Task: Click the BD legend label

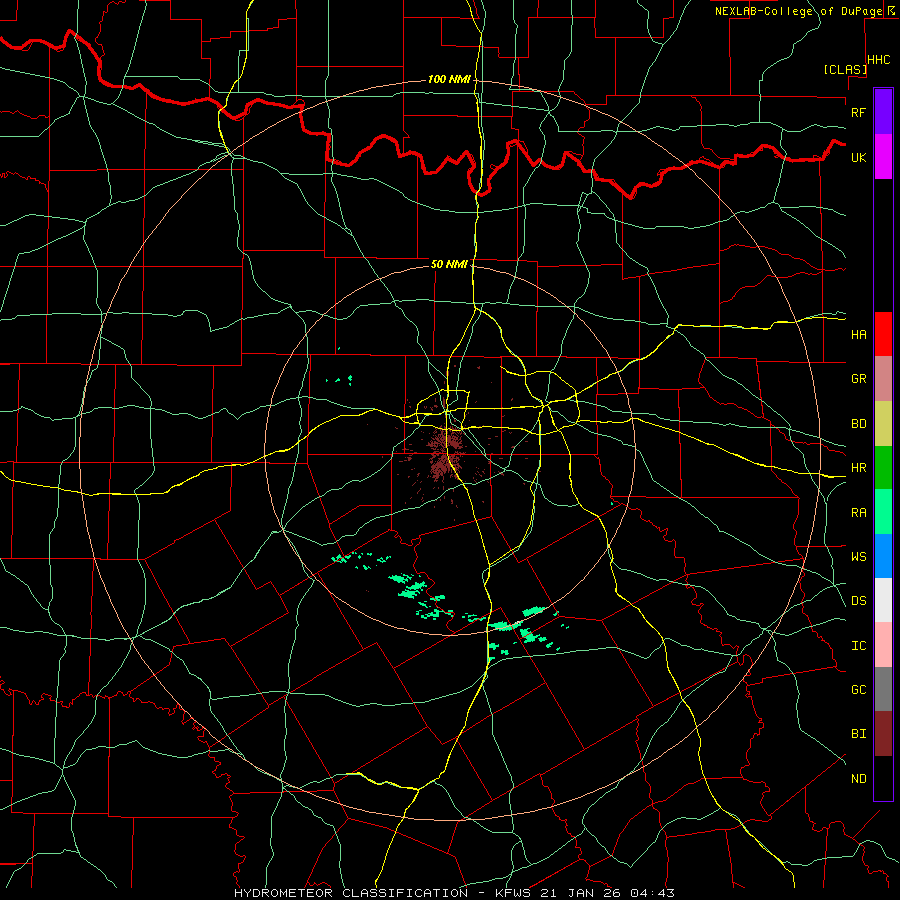Action: pyautogui.click(x=858, y=424)
